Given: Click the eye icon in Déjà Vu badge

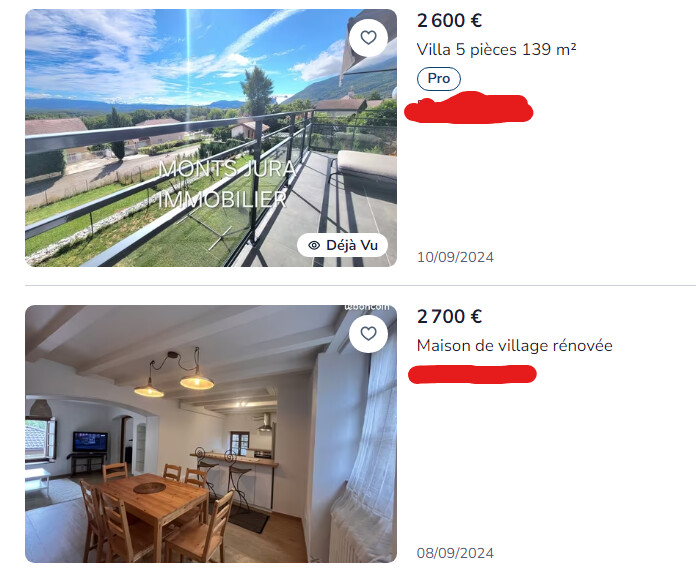Looking at the screenshot, I should (x=314, y=245).
